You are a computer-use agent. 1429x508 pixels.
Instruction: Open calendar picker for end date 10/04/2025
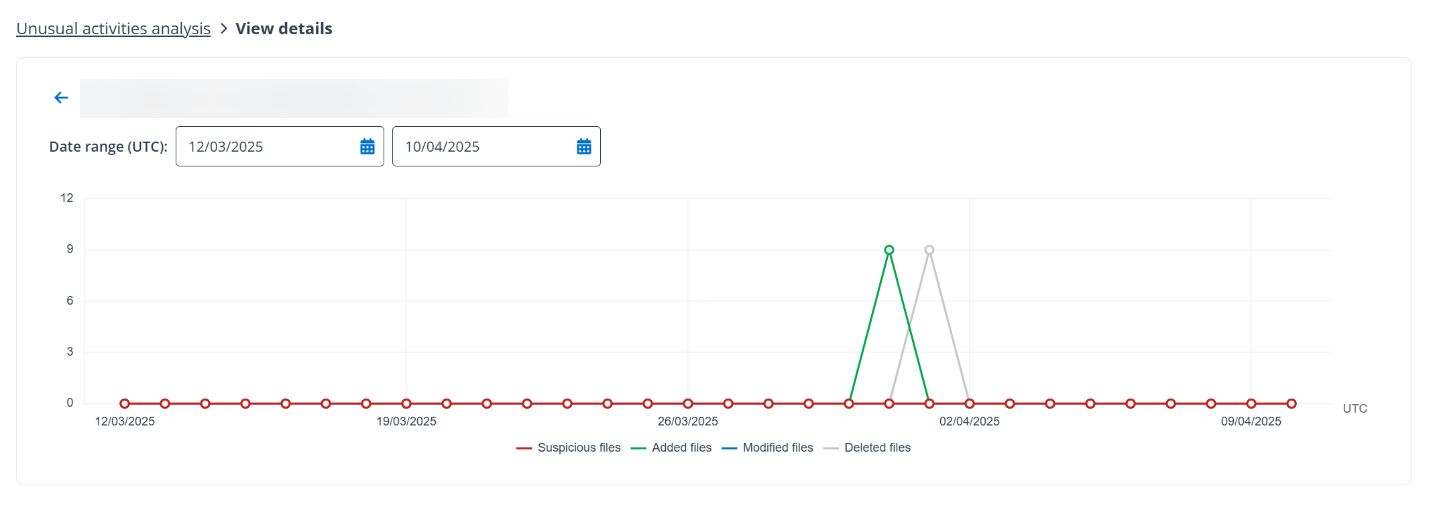pos(584,146)
